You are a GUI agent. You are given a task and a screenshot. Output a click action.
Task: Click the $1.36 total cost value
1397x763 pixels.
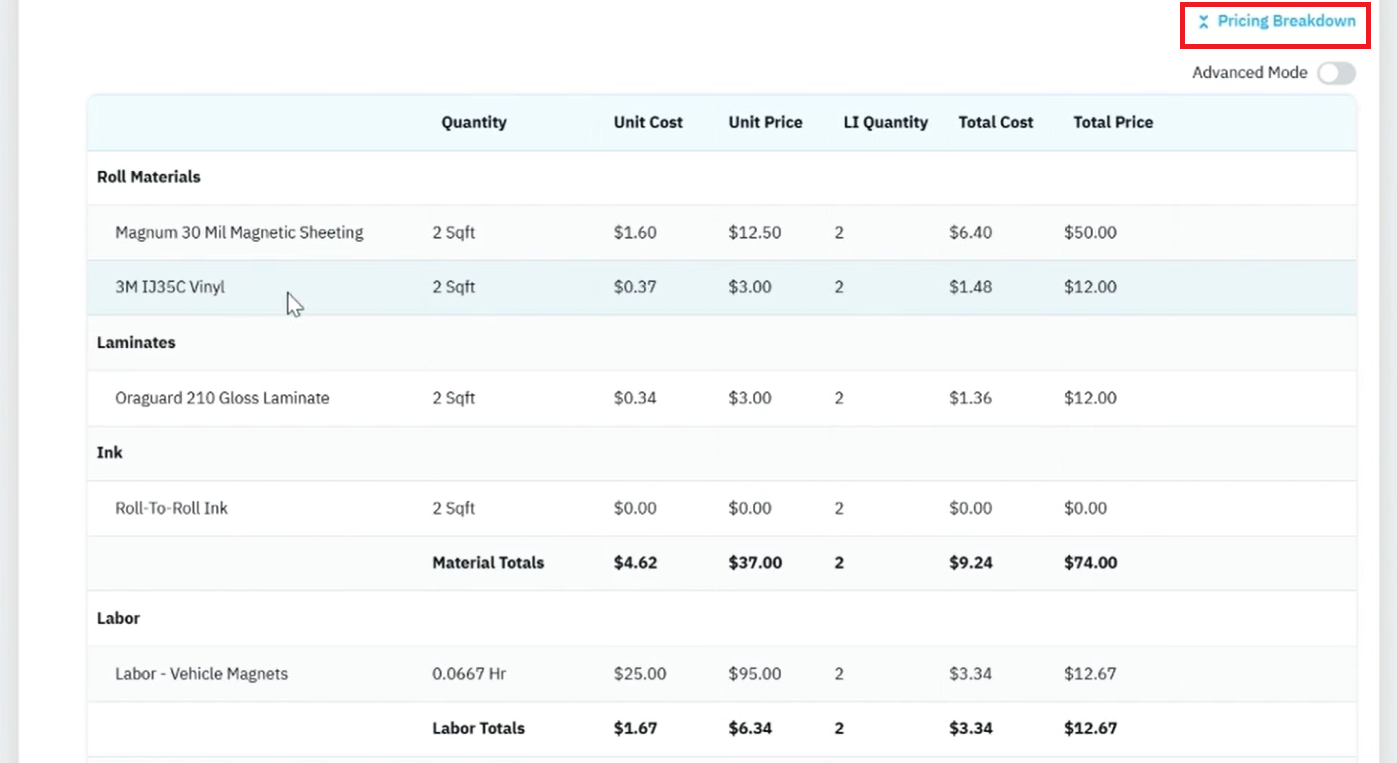coord(971,398)
